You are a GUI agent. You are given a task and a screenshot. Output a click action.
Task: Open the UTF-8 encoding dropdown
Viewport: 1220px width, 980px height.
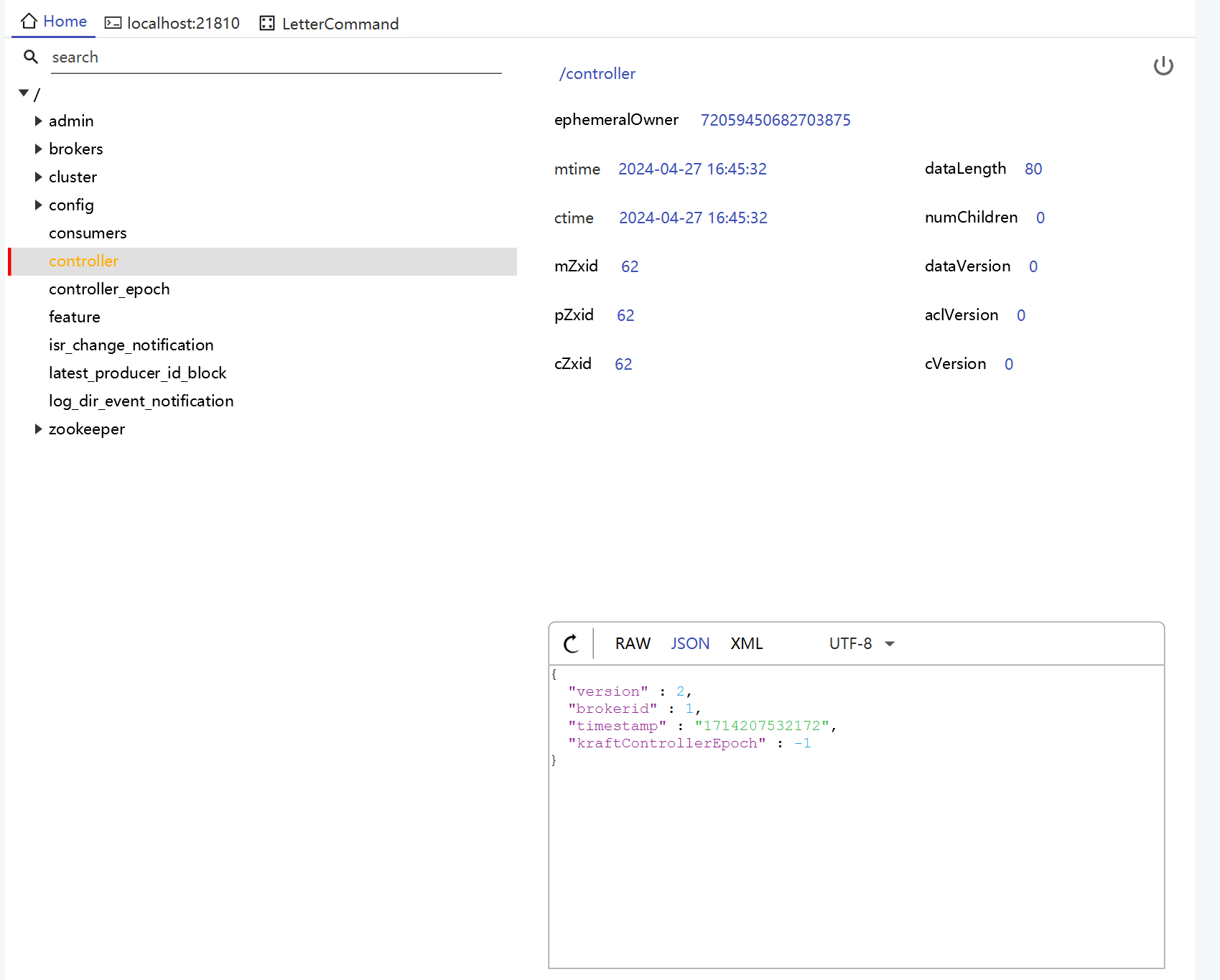(862, 644)
